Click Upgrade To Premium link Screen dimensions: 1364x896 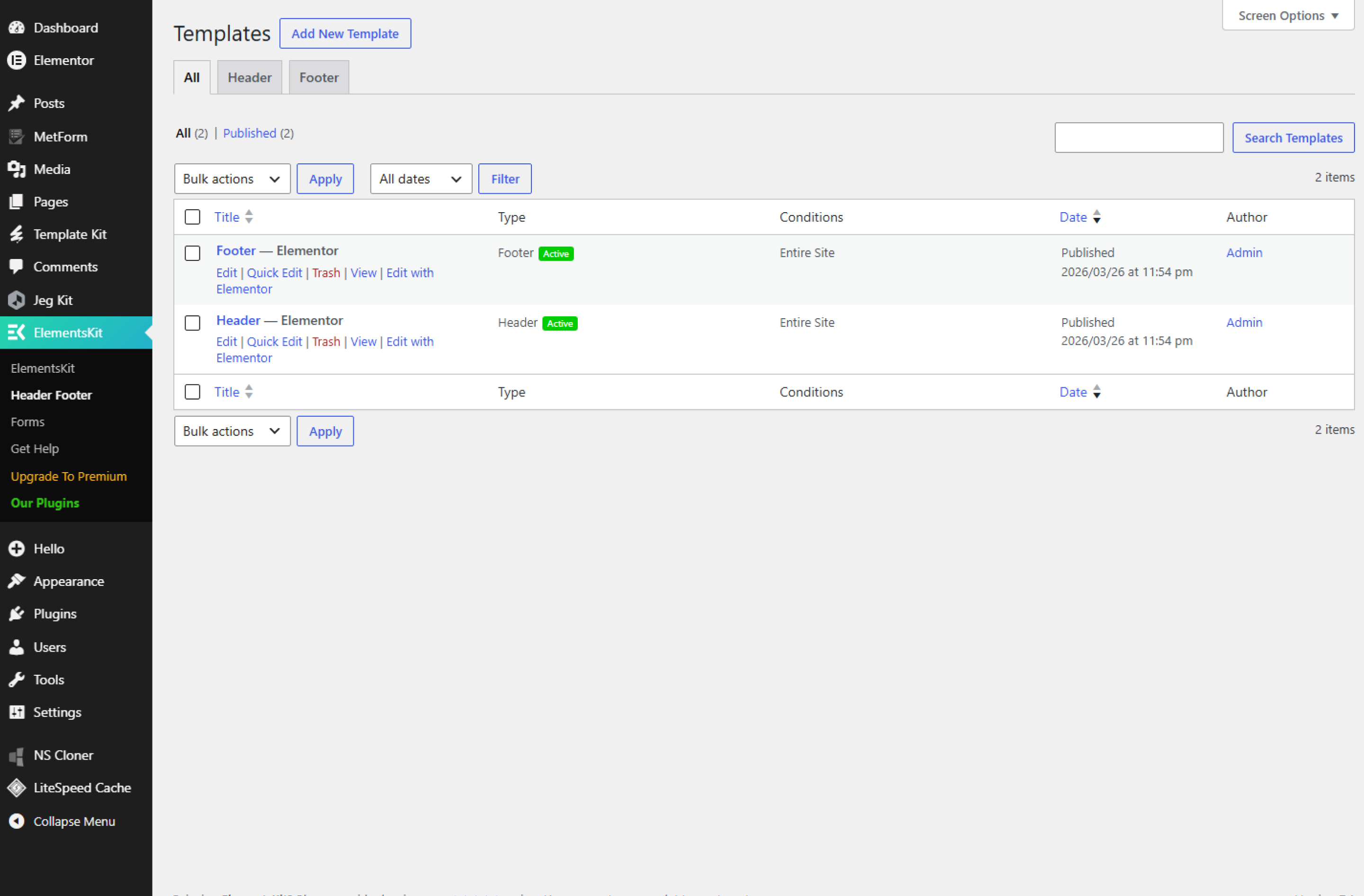coord(69,476)
